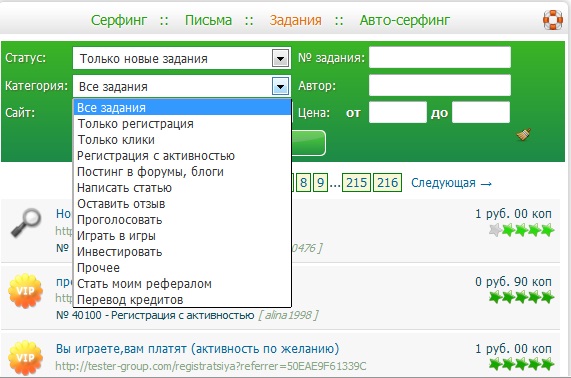Click the Цена 'до' input field
The height and width of the screenshot is (378, 571).
click(x=481, y=113)
